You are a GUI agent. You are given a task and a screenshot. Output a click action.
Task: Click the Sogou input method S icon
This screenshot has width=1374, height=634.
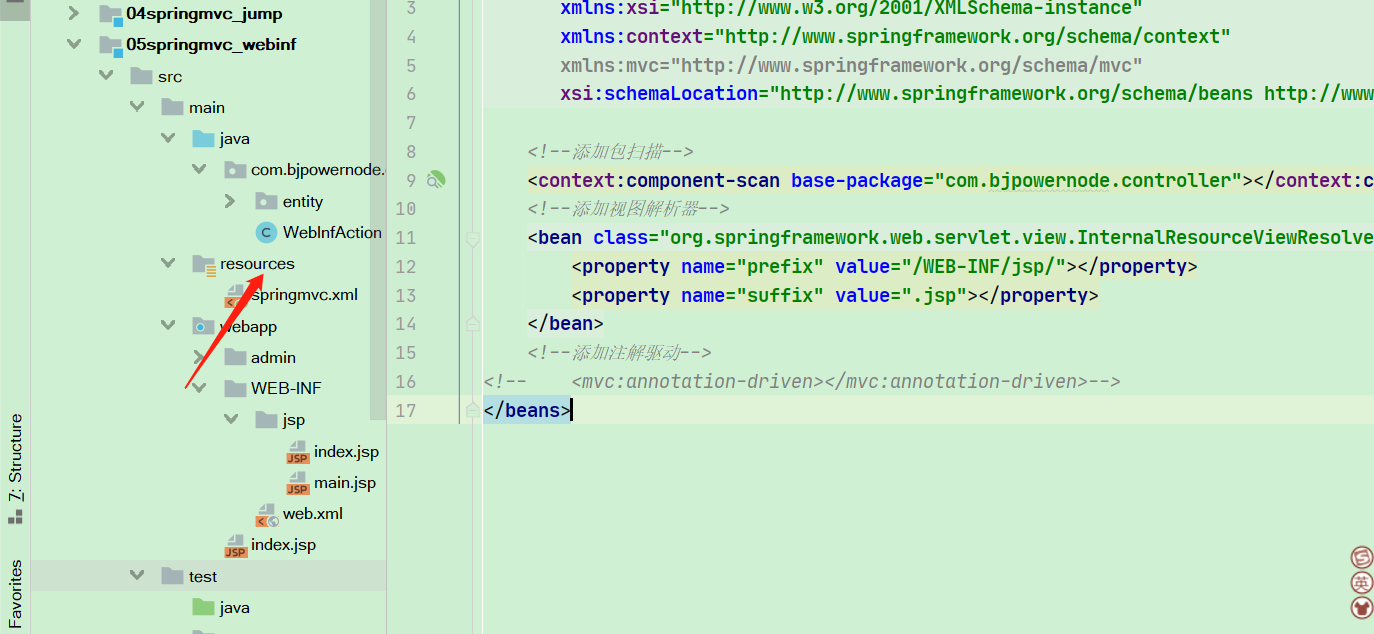tap(1361, 557)
